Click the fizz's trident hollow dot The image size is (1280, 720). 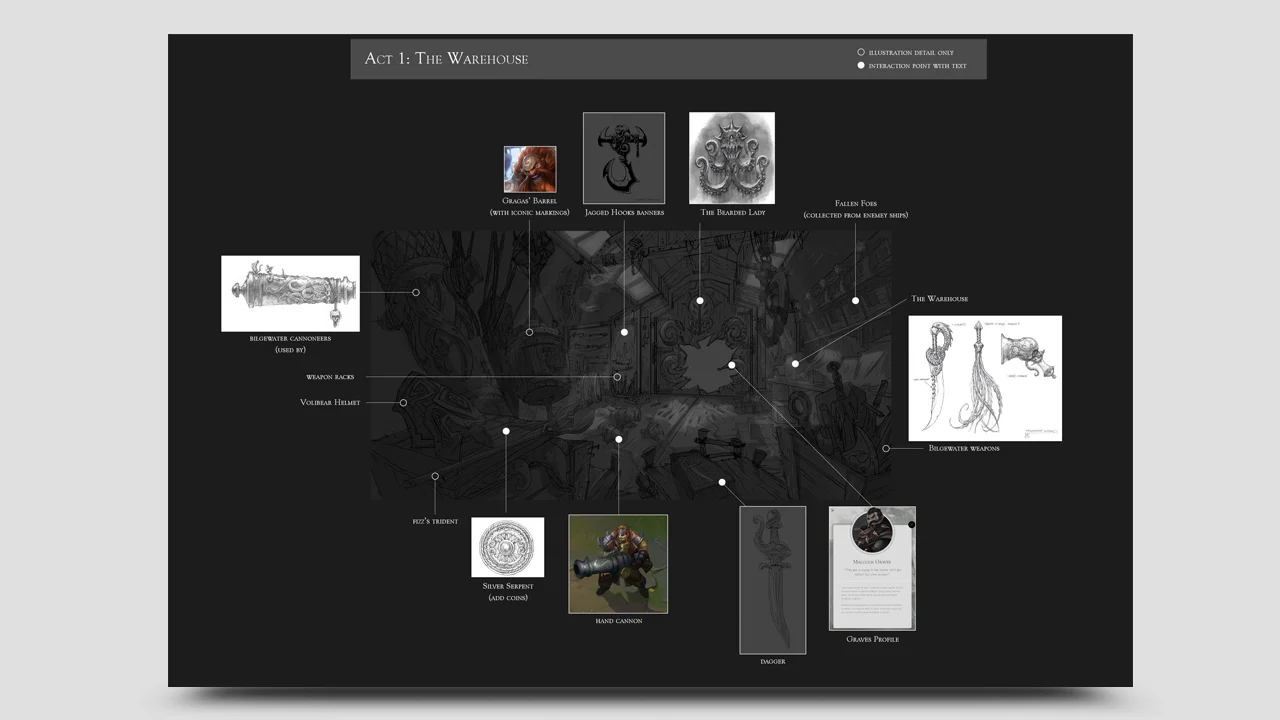tap(435, 476)
